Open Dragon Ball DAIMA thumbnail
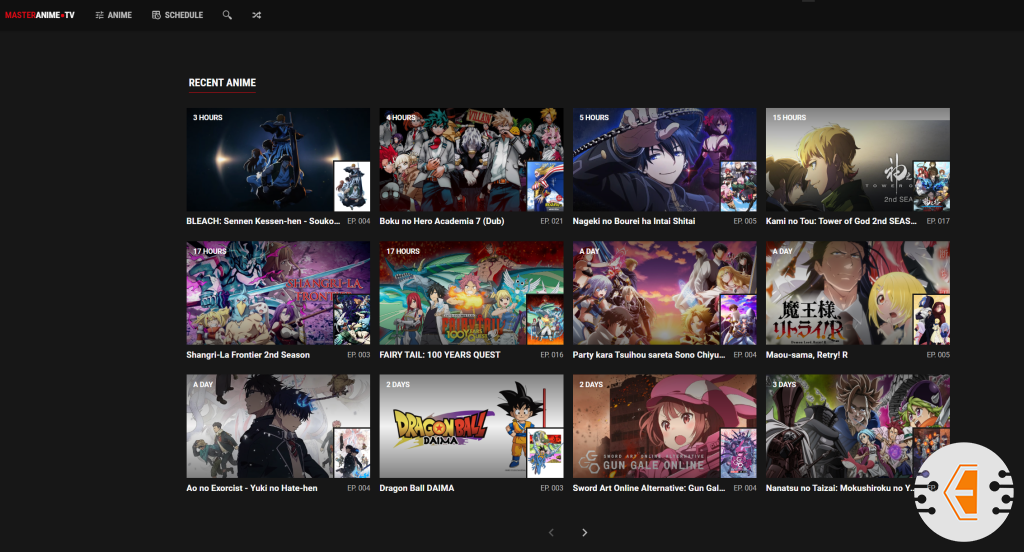The image size is (1024, 552). (471, 427)
